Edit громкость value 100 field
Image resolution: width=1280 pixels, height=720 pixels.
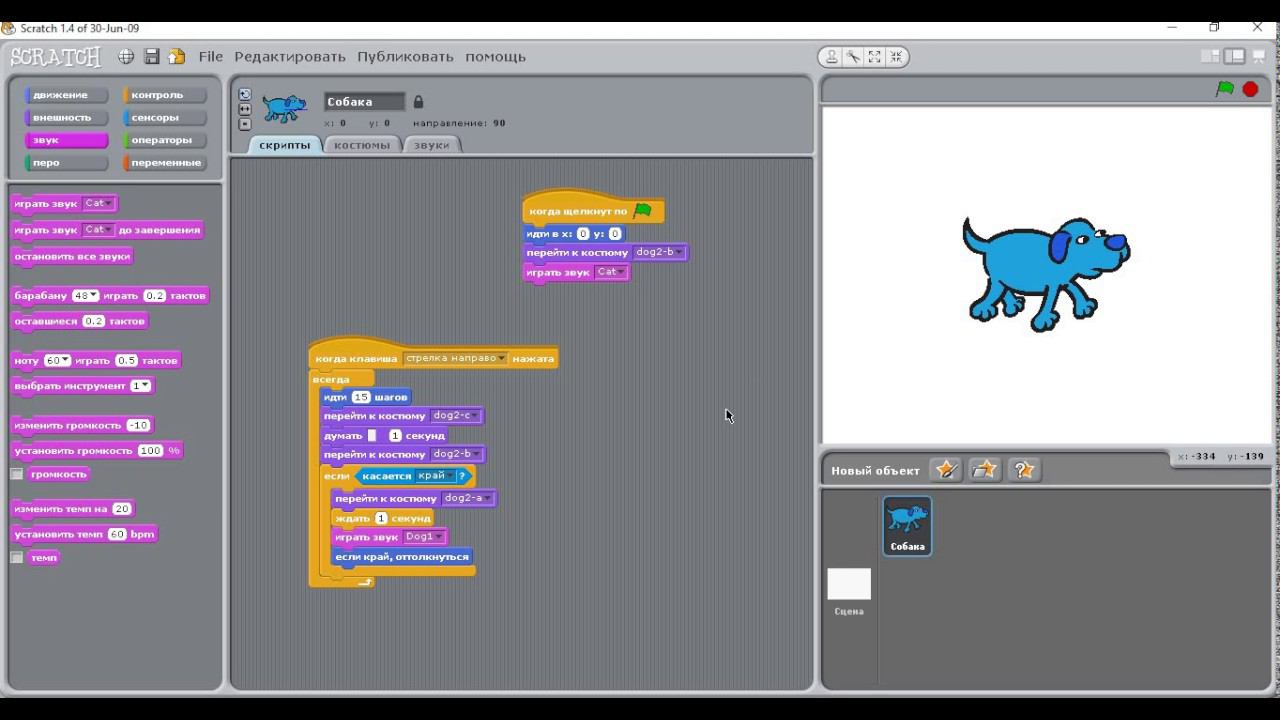(x=150, y=451)
